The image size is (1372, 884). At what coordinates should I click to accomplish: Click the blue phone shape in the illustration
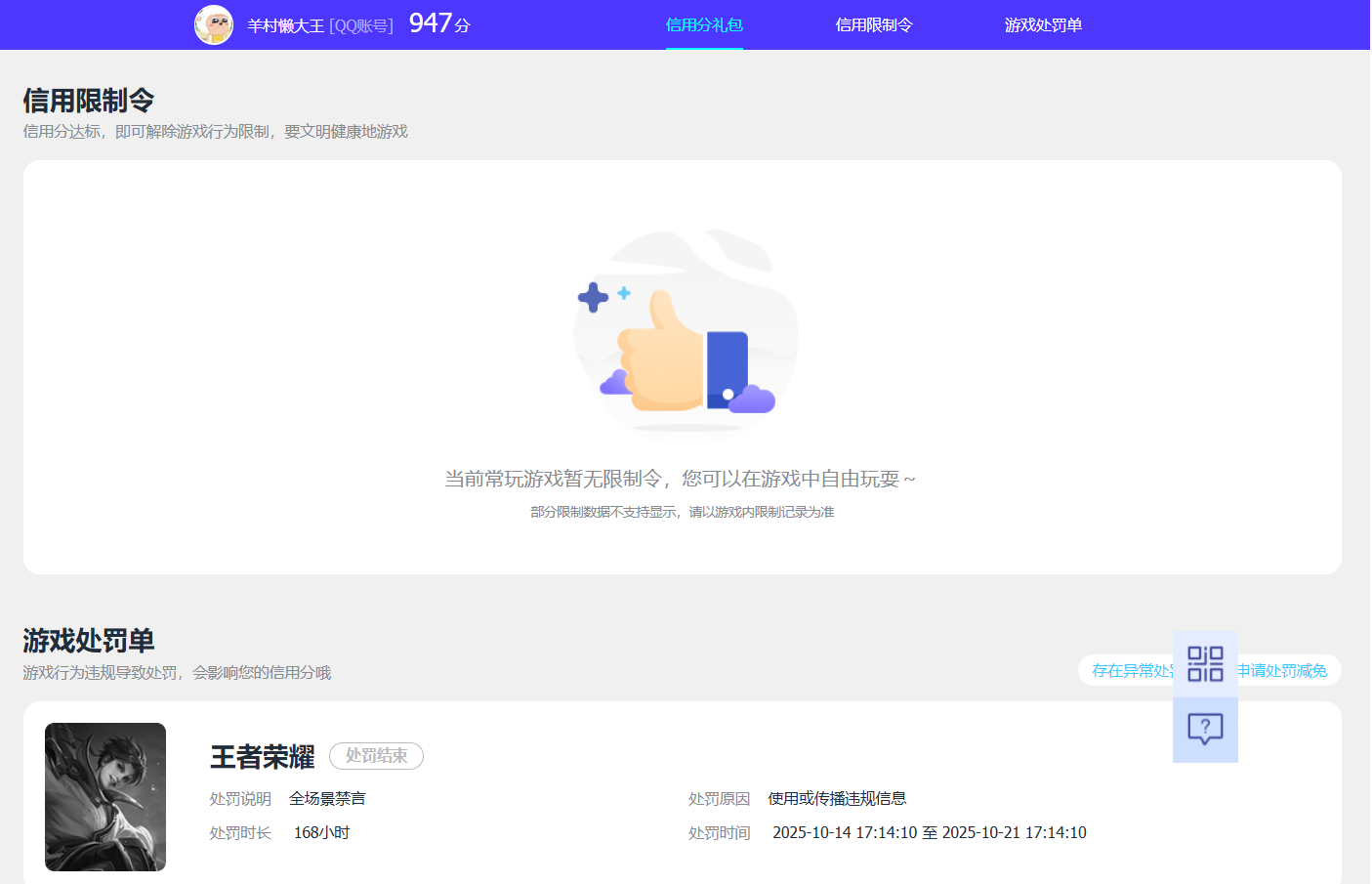pos(727,369)
